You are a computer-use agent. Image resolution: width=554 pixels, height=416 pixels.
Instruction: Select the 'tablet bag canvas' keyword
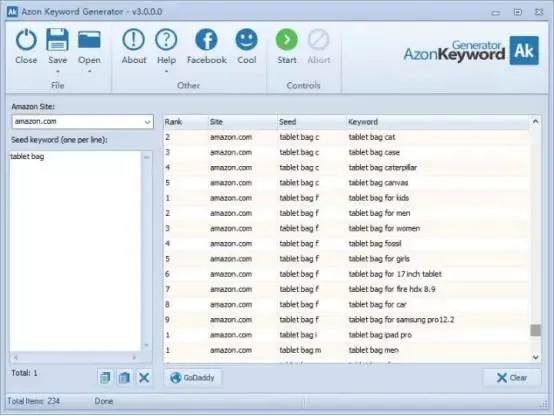point(378,183)
